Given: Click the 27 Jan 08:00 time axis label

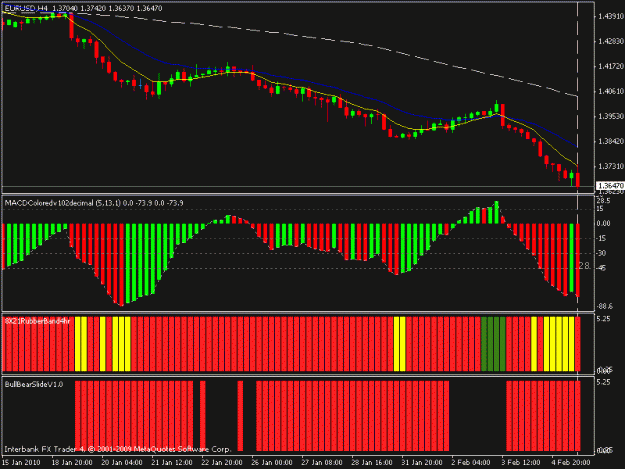Looking at the screenshot, I should click(x=322, y=463).
